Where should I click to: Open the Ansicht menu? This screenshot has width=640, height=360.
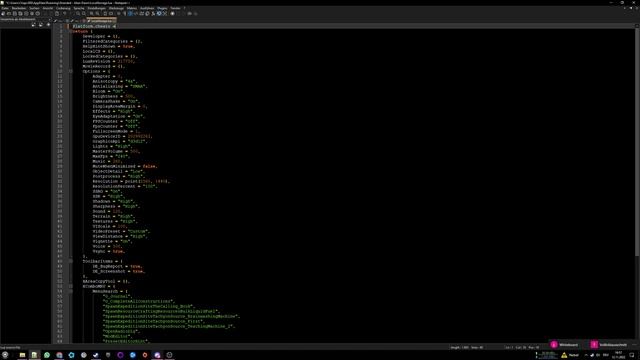(x=48, y=8)
